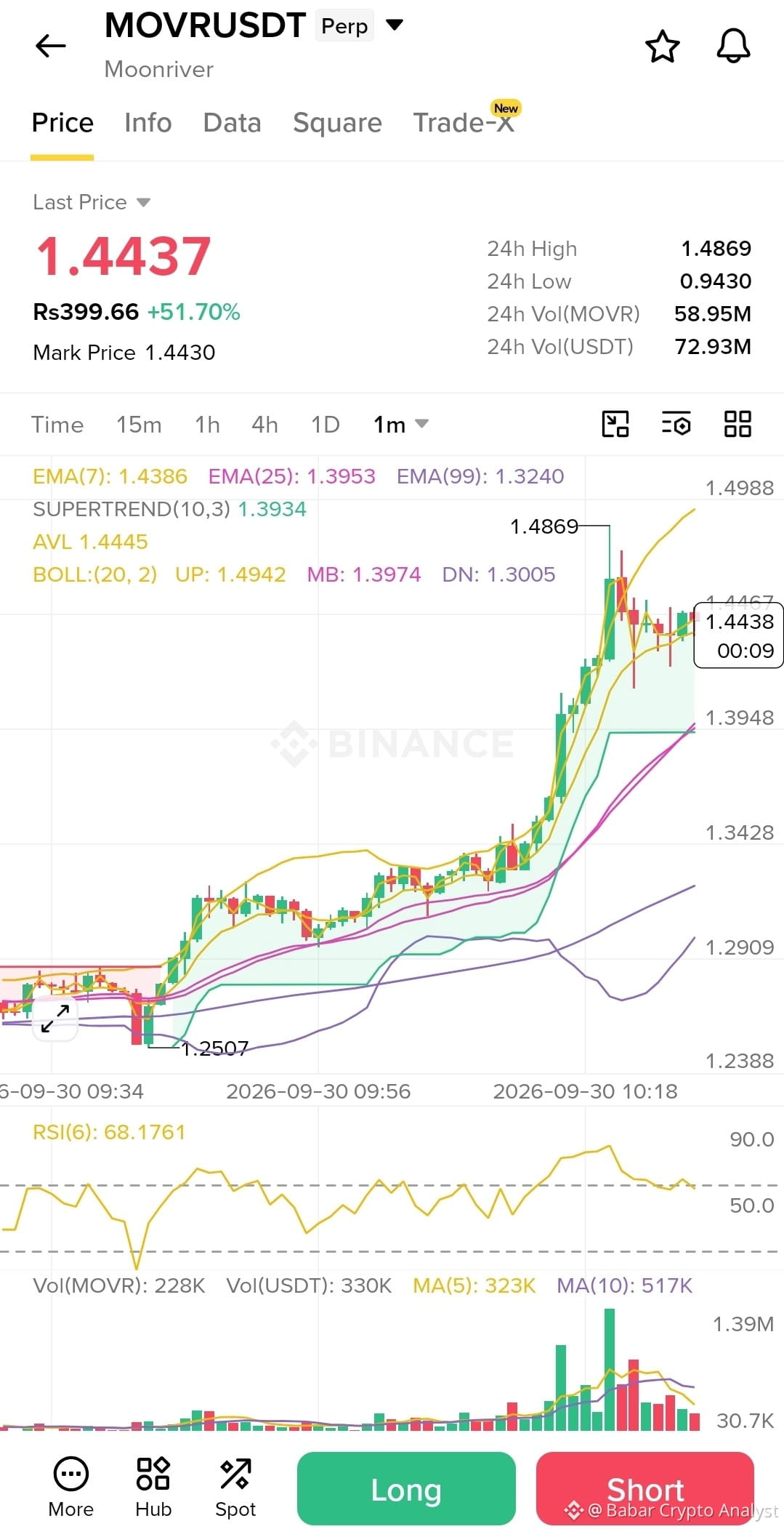Switch to the Info tab
Viewport: 784px width, 1529px height.
coord(148,123)
